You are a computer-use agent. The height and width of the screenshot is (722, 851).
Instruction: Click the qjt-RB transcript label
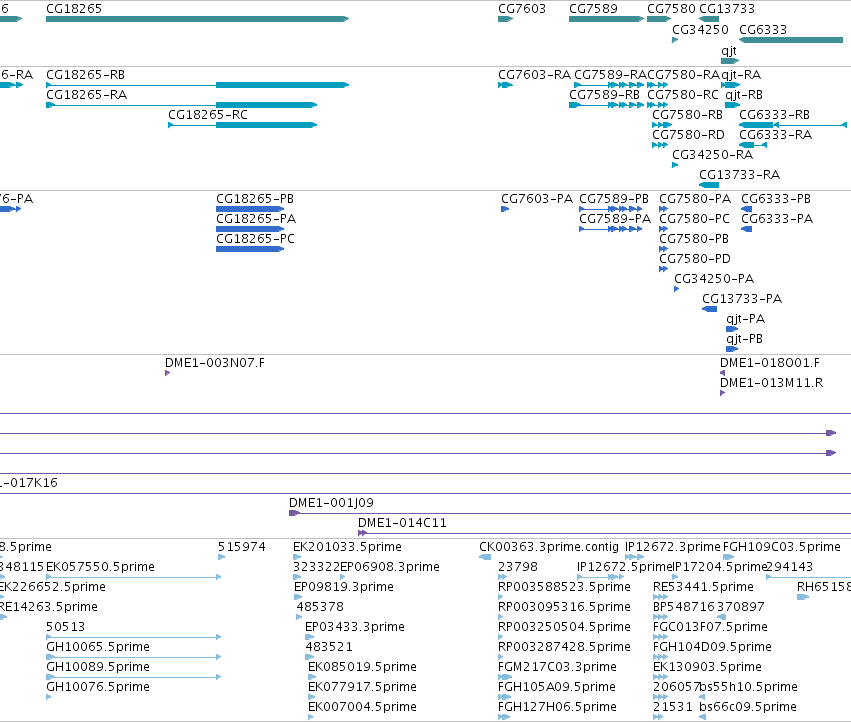744,95
